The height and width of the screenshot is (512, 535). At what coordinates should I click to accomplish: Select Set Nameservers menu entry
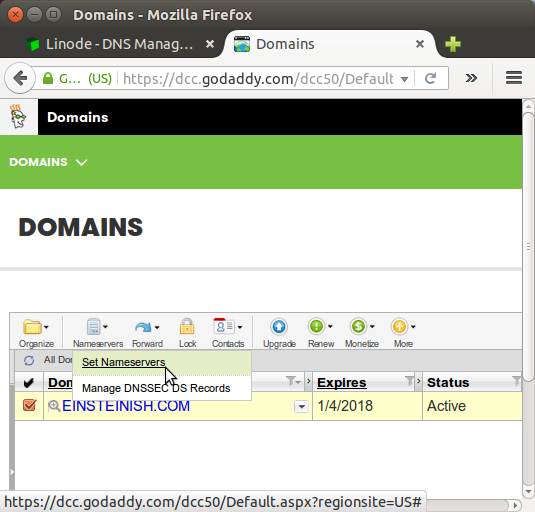click(x=162, y=362)
